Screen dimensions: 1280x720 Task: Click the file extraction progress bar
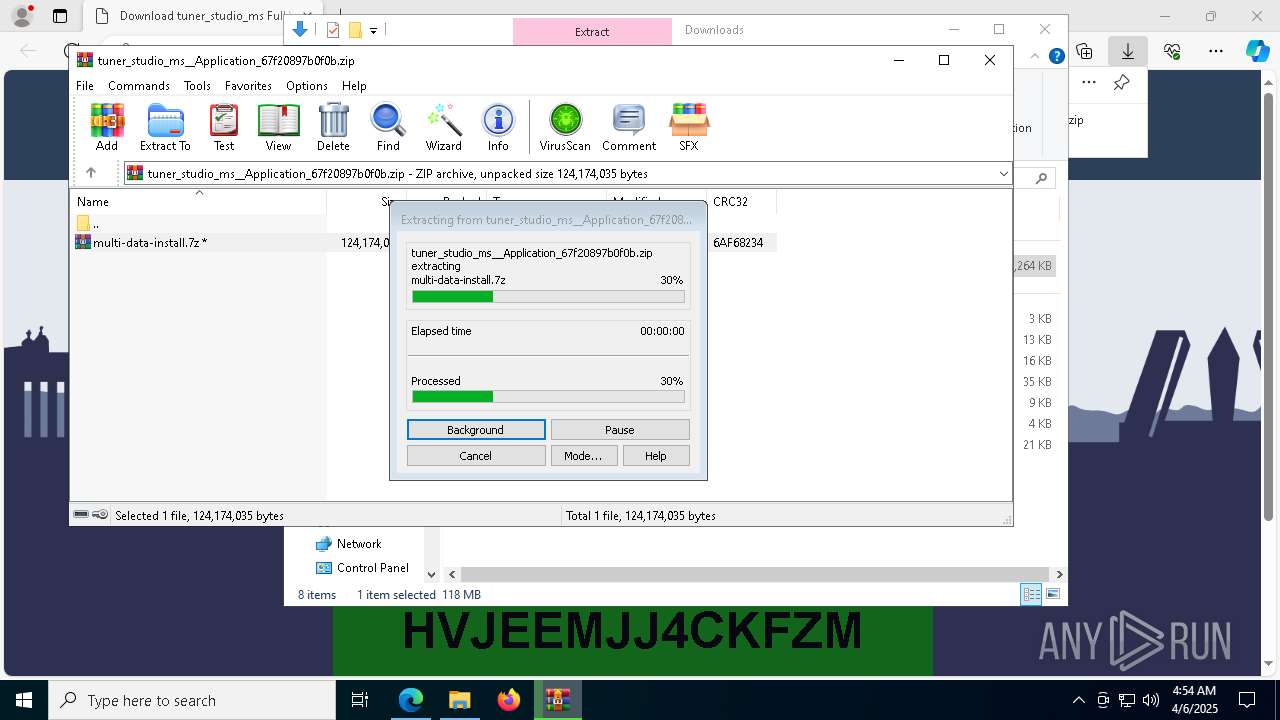(x=548, y=296)
